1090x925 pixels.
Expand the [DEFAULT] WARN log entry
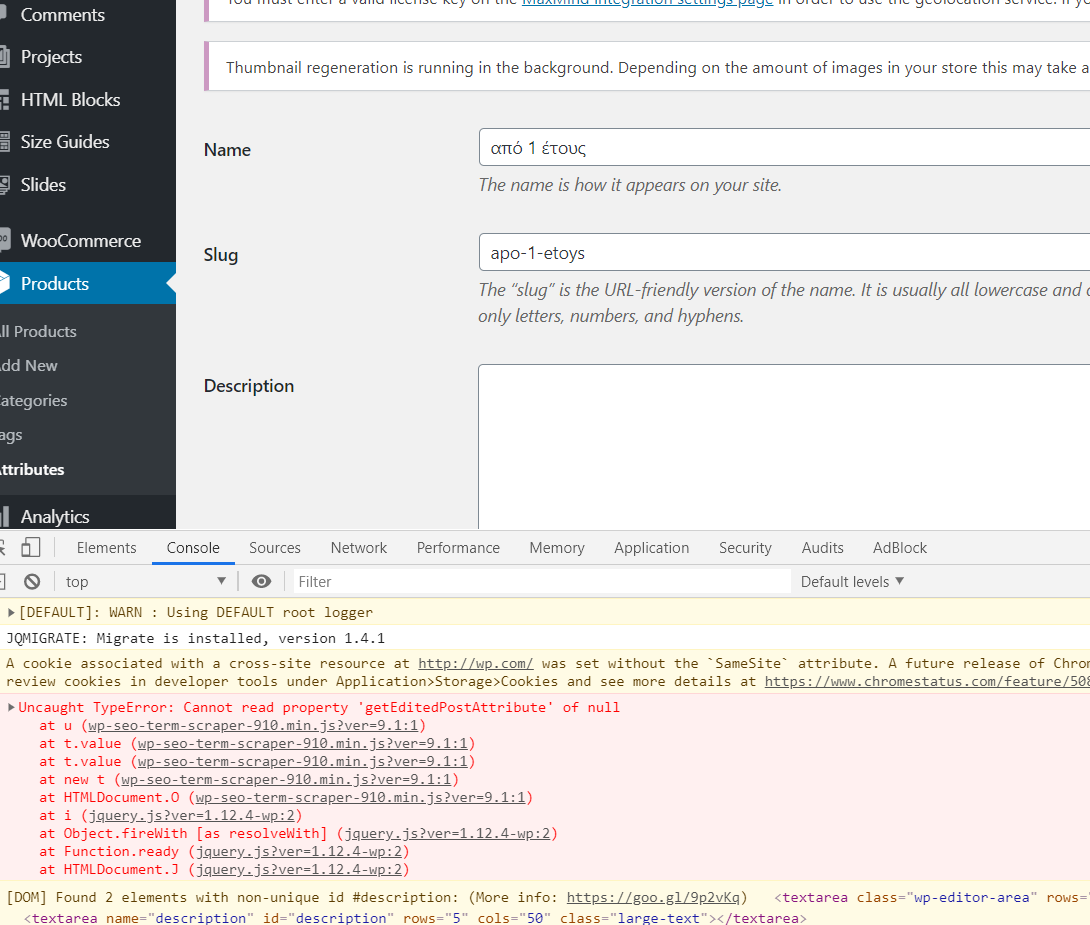tap(10, 612)
